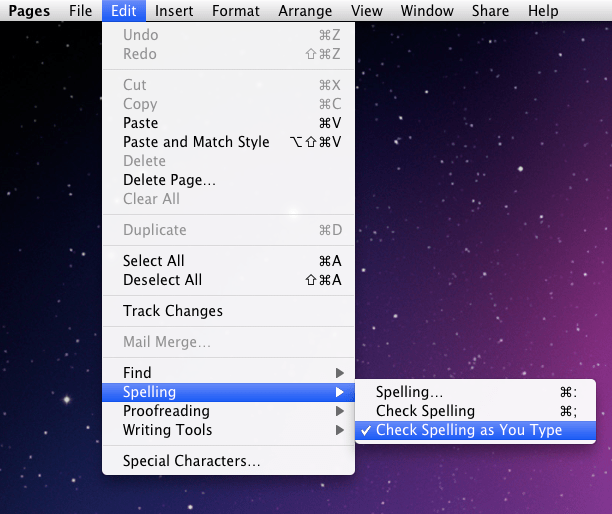Expand the Find submenu
The image size is (612, 514).
coord(228,373)
